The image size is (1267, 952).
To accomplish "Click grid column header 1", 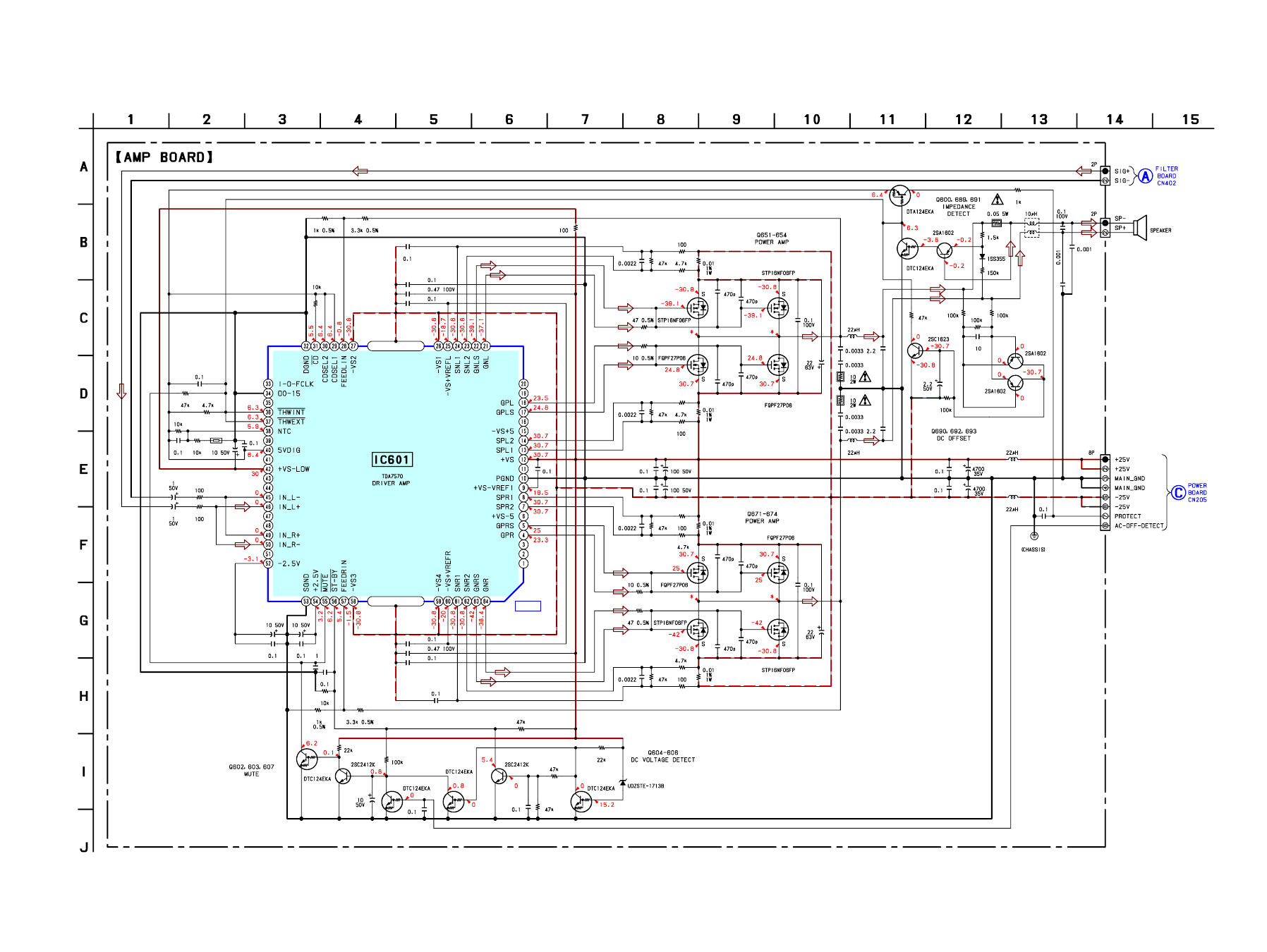I will [131, 119].
